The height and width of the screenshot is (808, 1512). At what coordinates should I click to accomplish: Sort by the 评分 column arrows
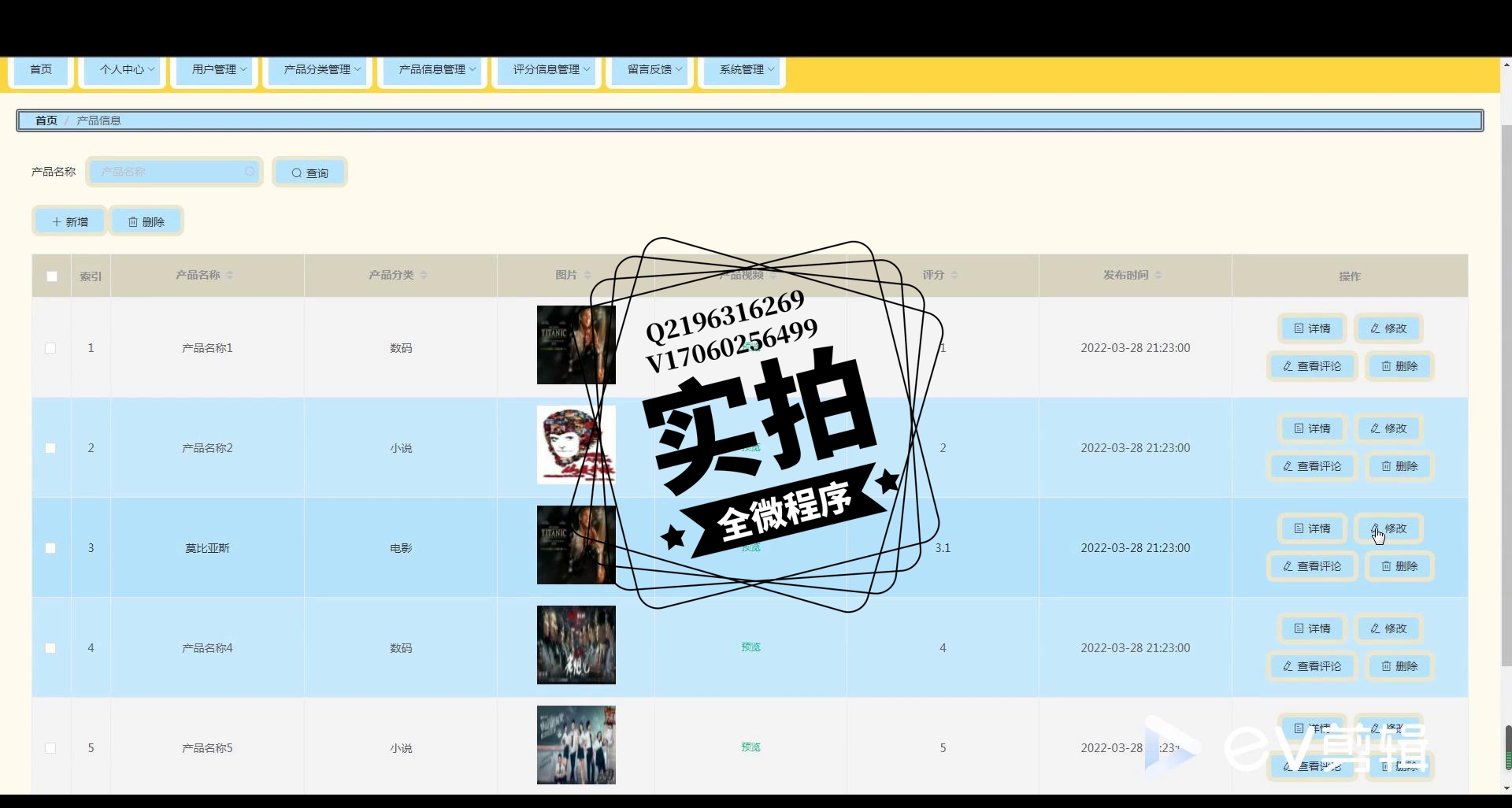click(x=954, y=275)
